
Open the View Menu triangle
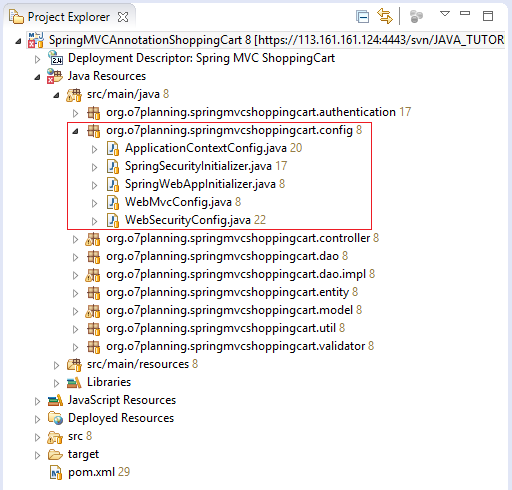coord(445,14)
